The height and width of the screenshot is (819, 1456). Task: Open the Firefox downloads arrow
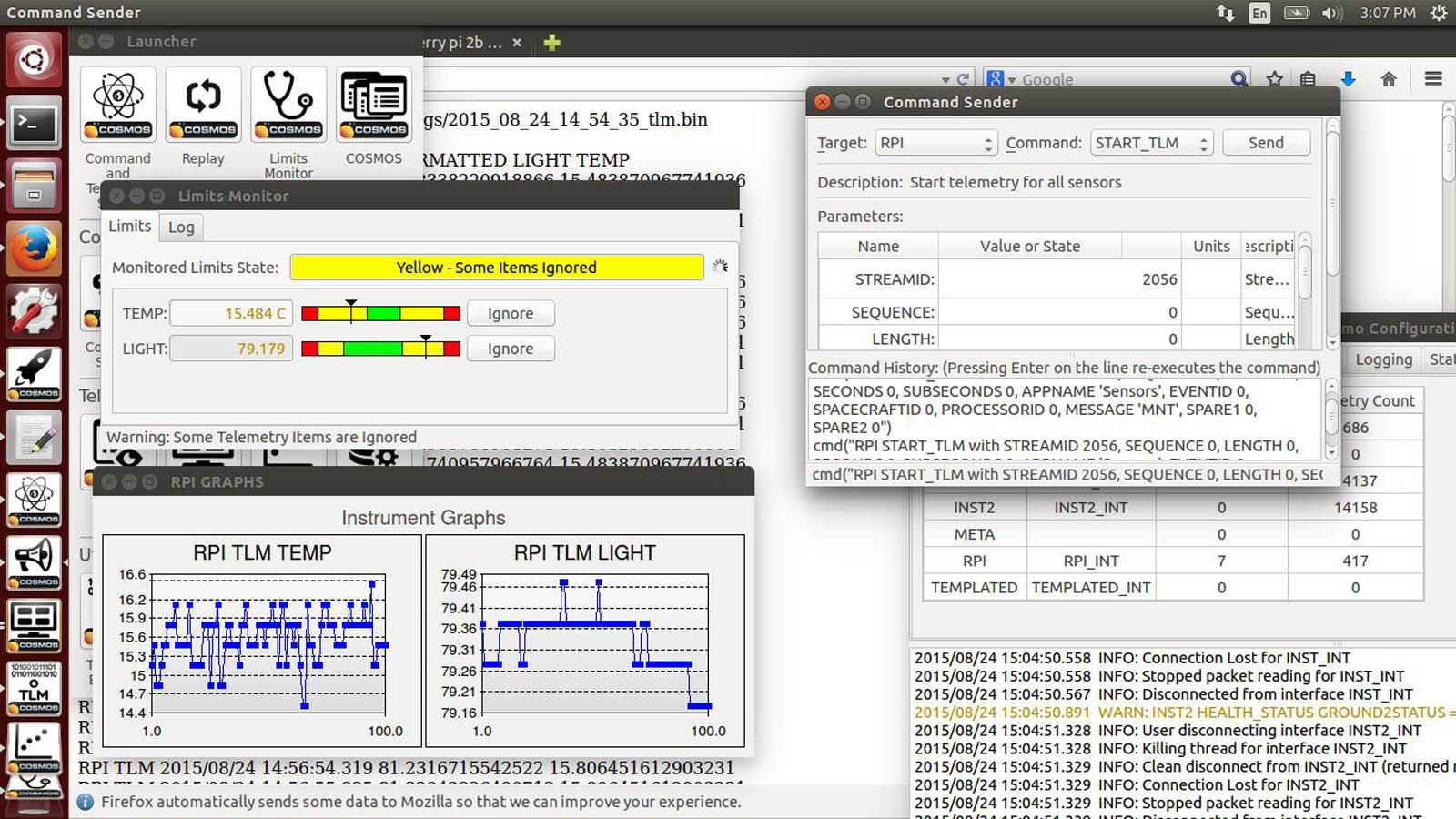click(x=1348, y=79)
